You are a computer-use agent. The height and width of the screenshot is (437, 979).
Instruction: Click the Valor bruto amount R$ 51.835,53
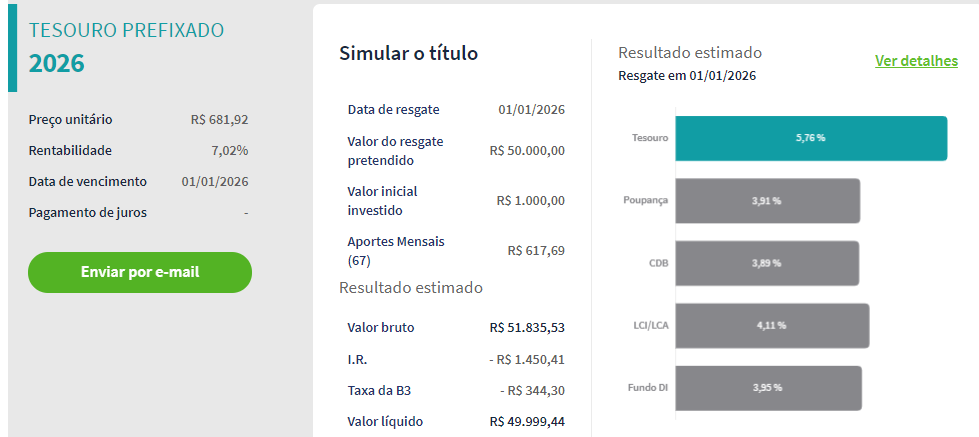tap(527, 328)
